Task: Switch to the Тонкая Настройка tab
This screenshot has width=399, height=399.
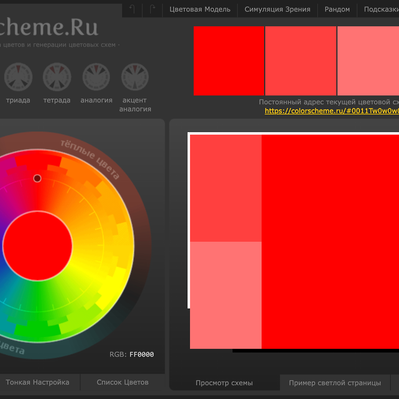Action: tap(37, 382)
